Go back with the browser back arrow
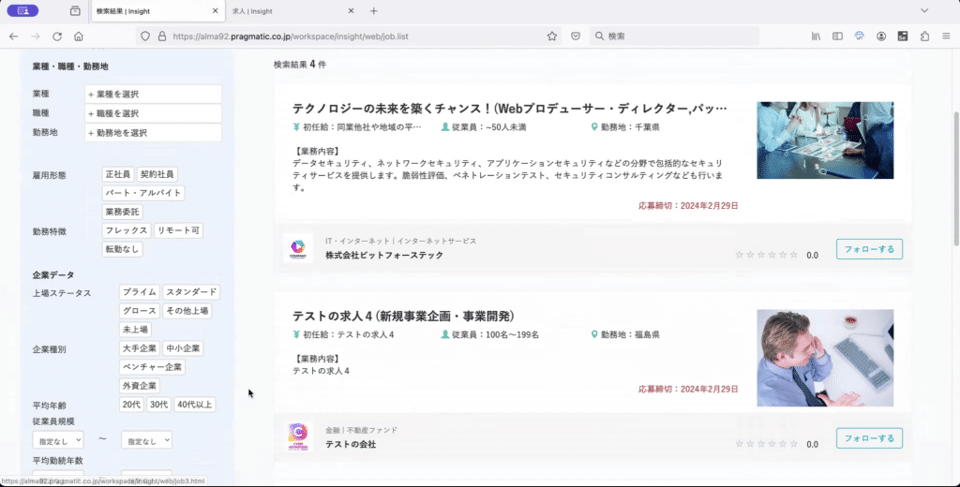Screen dimensions: 960x487 coord(13,36)
